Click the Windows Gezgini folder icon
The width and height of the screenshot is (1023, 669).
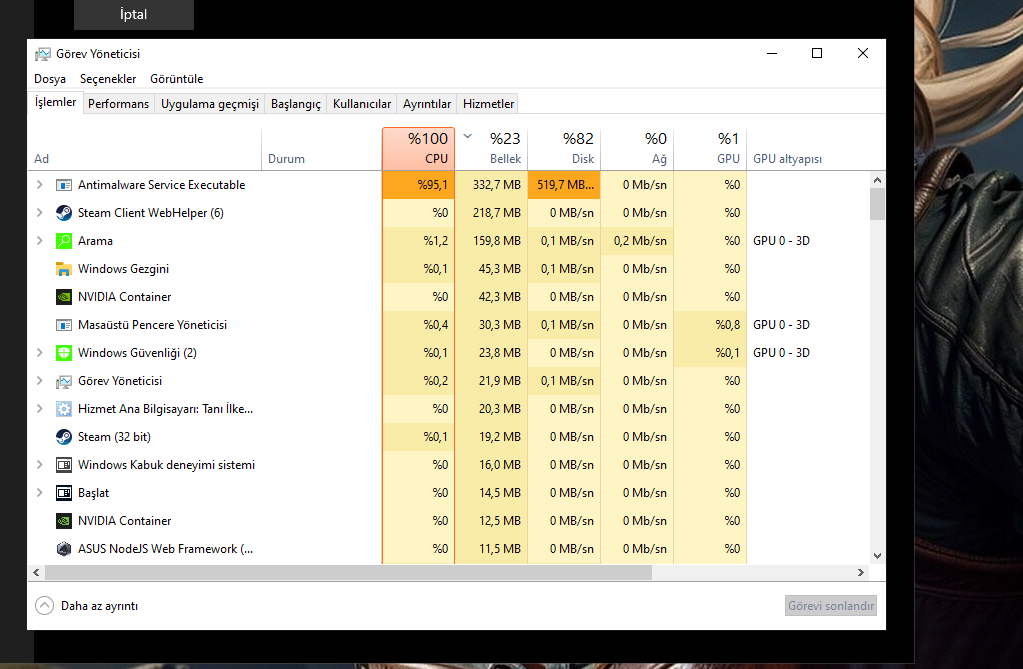click(x=63, y=269)
